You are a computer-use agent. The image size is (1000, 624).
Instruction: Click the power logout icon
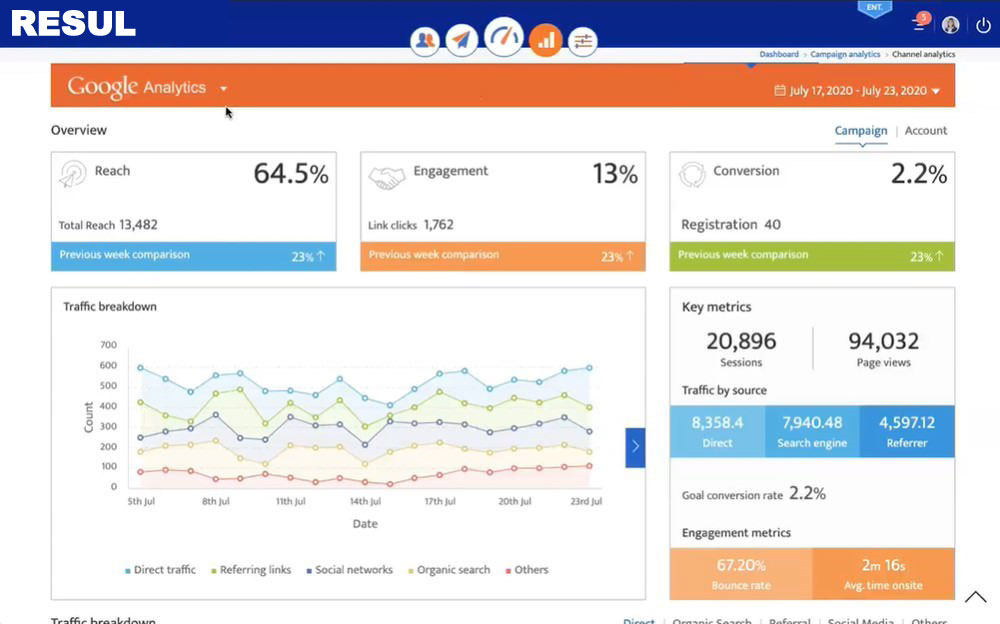[983, 25]
